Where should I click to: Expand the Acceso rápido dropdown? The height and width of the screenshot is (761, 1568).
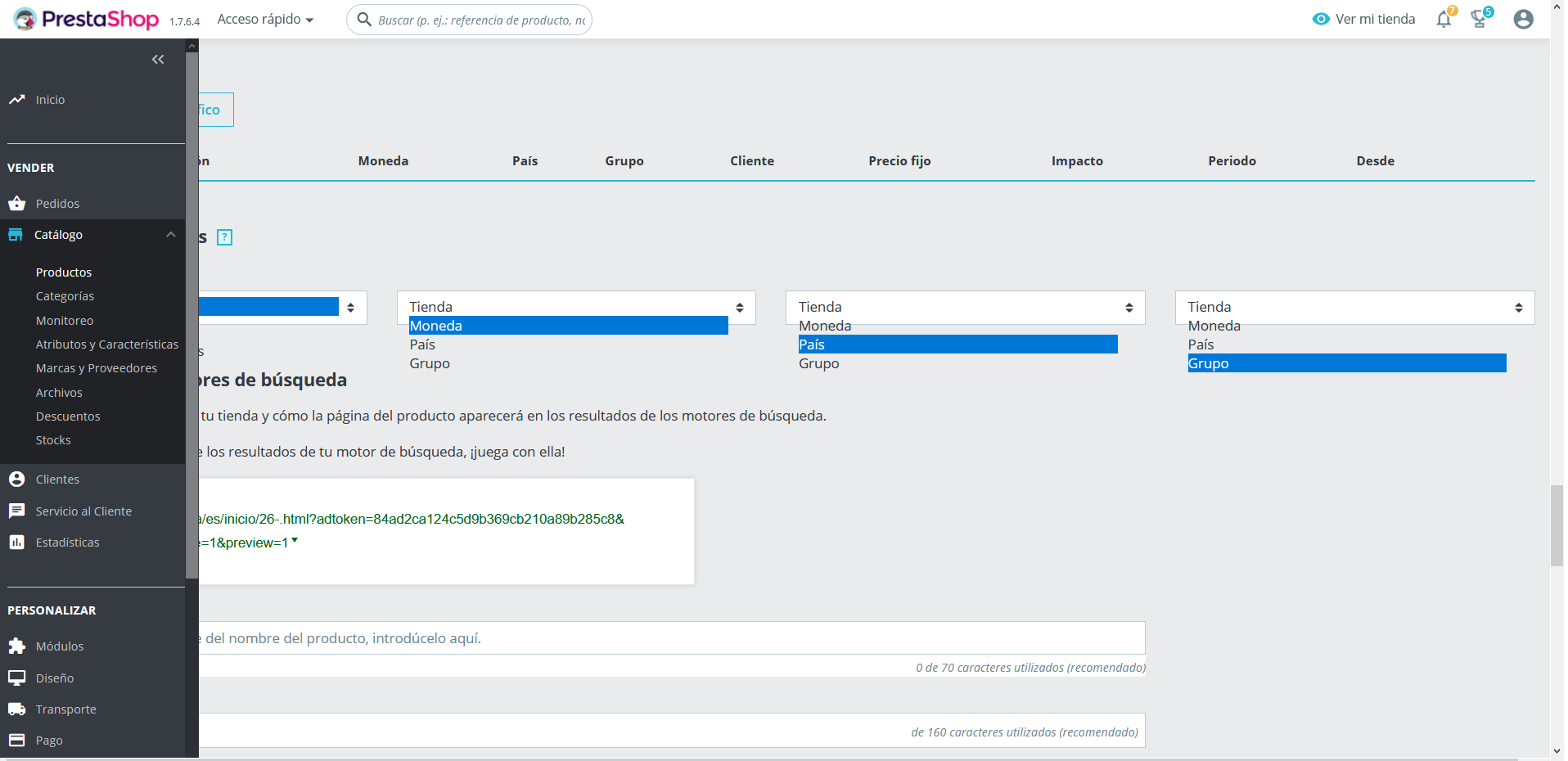pyautogui.click(x=265, y=19)
